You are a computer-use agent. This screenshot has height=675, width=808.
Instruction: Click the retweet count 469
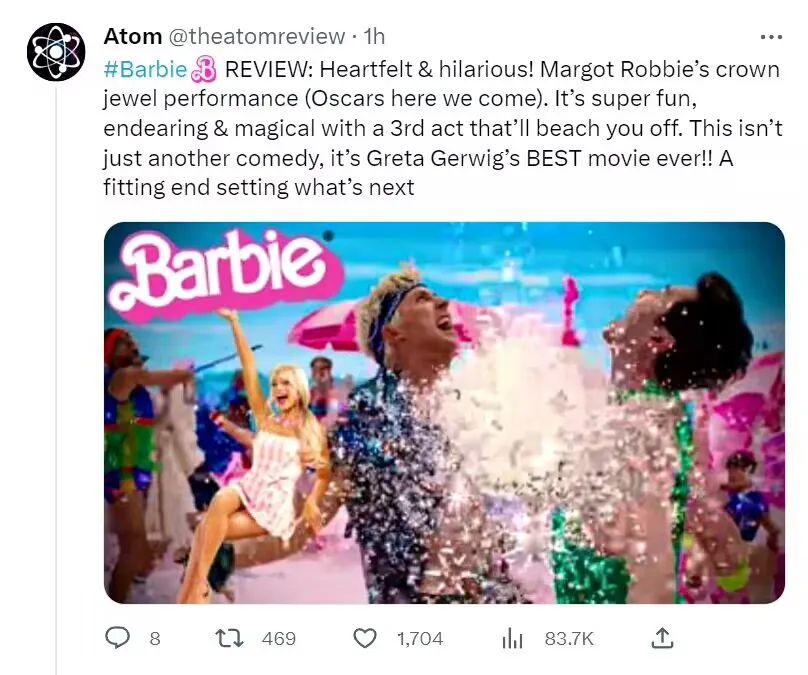278,638
